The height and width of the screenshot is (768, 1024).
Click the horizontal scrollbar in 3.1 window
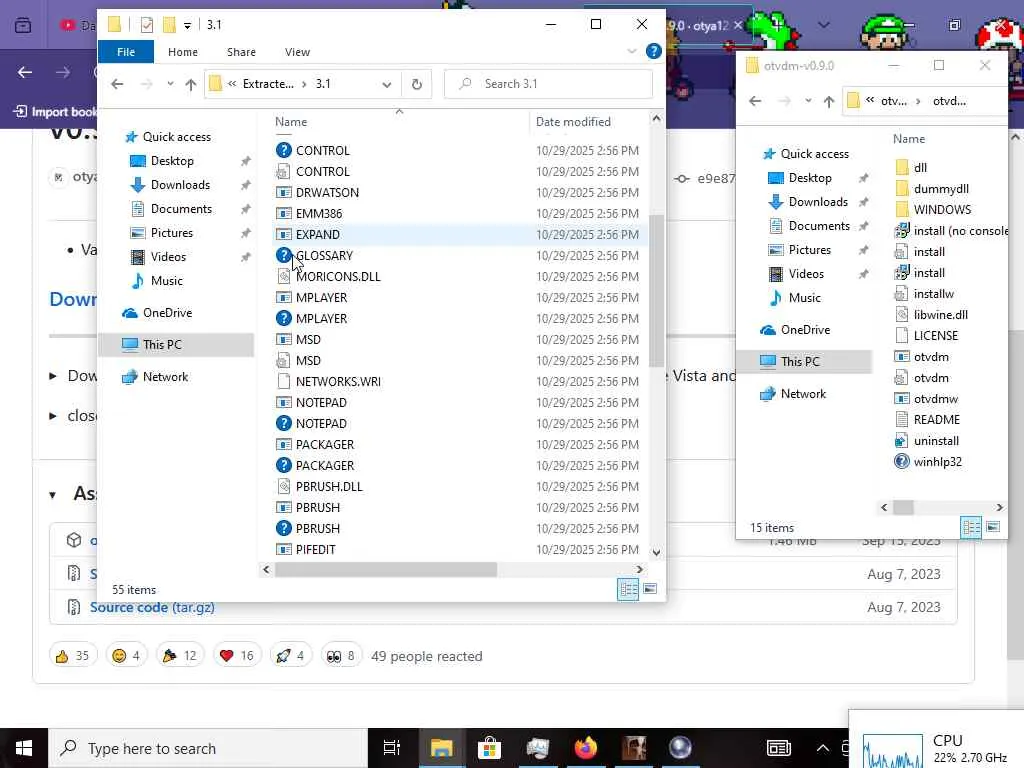[385, 569]
